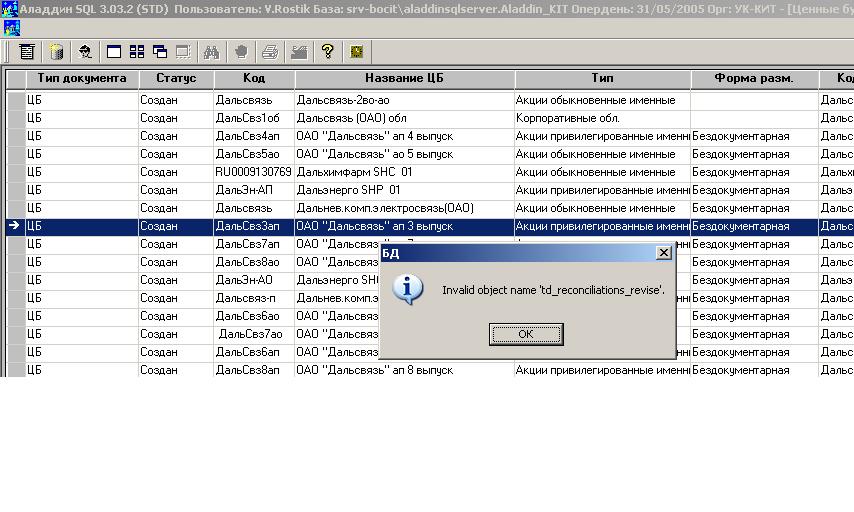Select 'ОАО "Дальсвязь" ап 8 выпуск' cell
Image resolution: width=854 pixels, height=512 pixels.
[404, 370]
